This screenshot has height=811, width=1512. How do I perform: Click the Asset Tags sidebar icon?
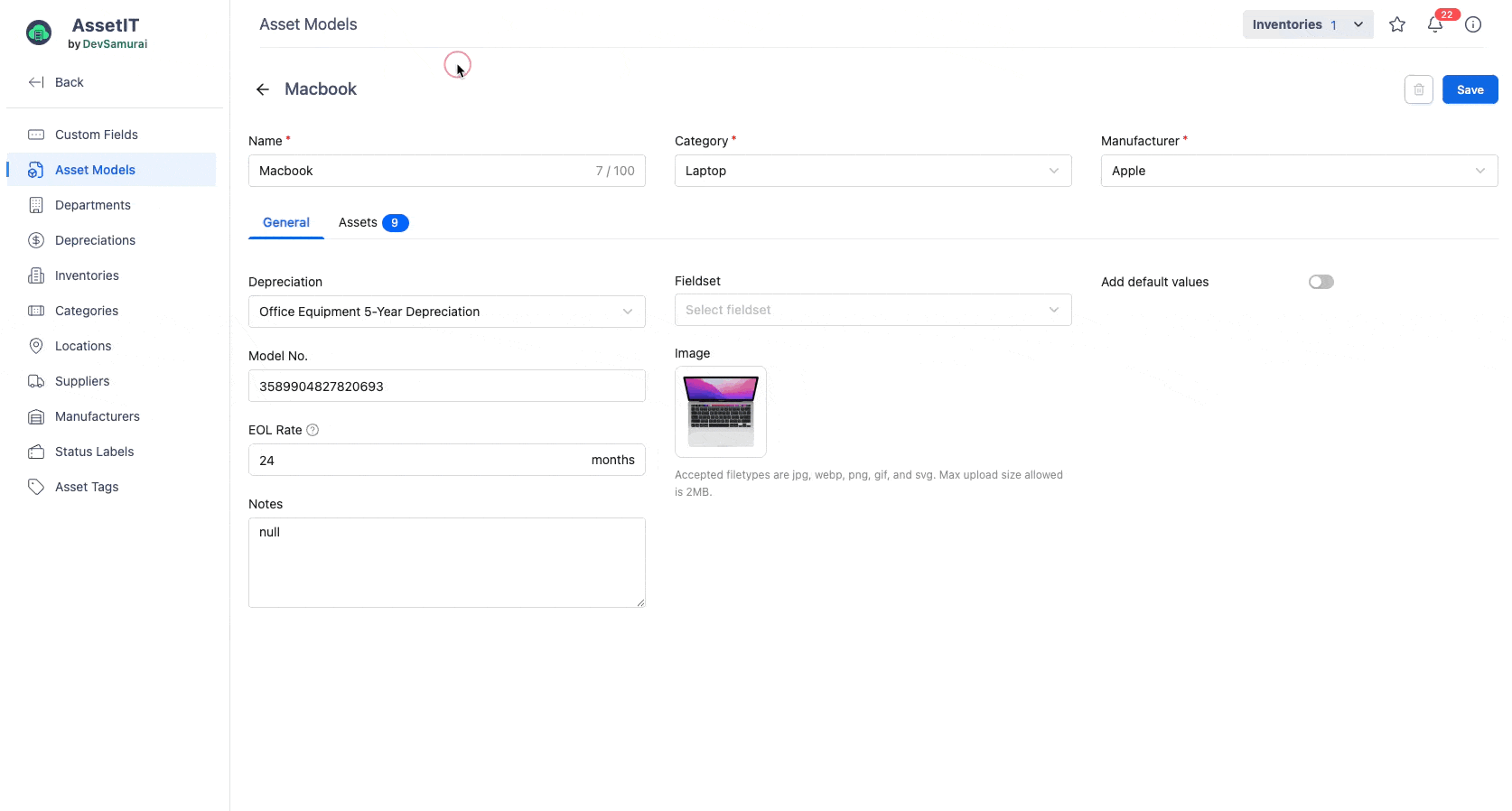[x=36, y=487]
